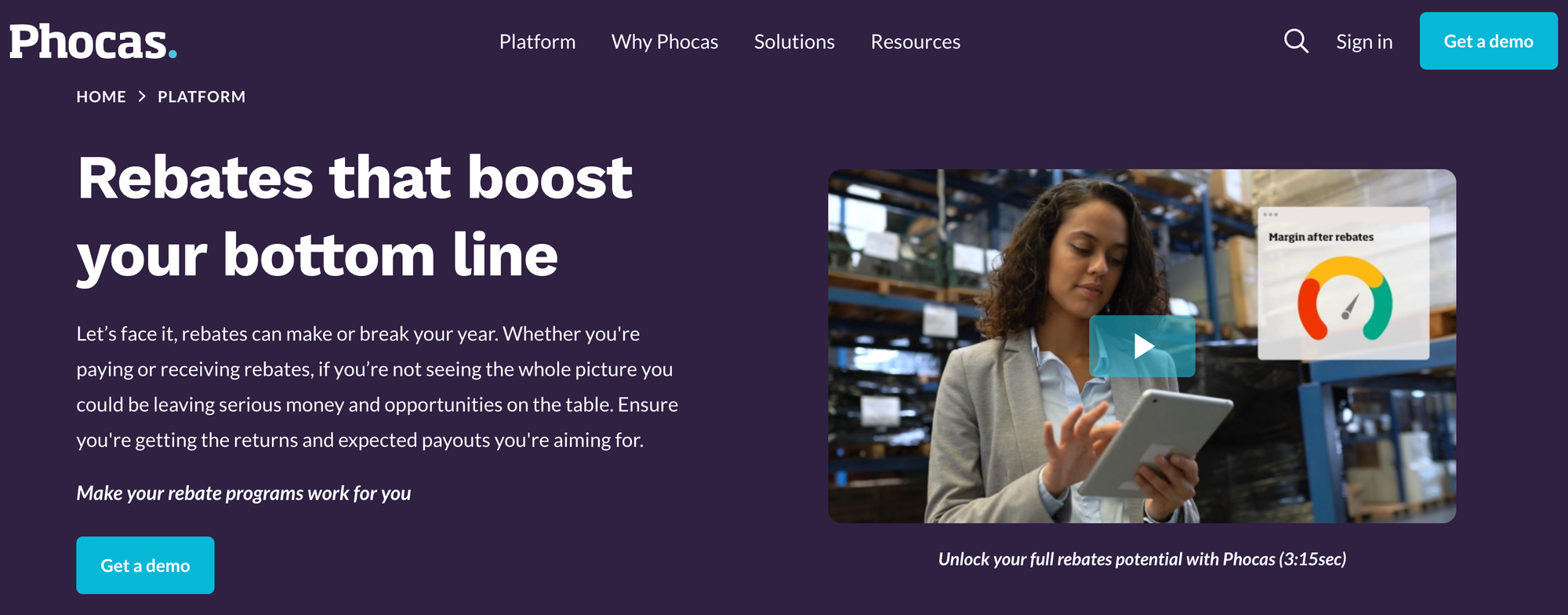The width and height of the screenshot is (1568, 615).
Task: Go to PLATFORM breadcrumb
Action: point(201,96)
